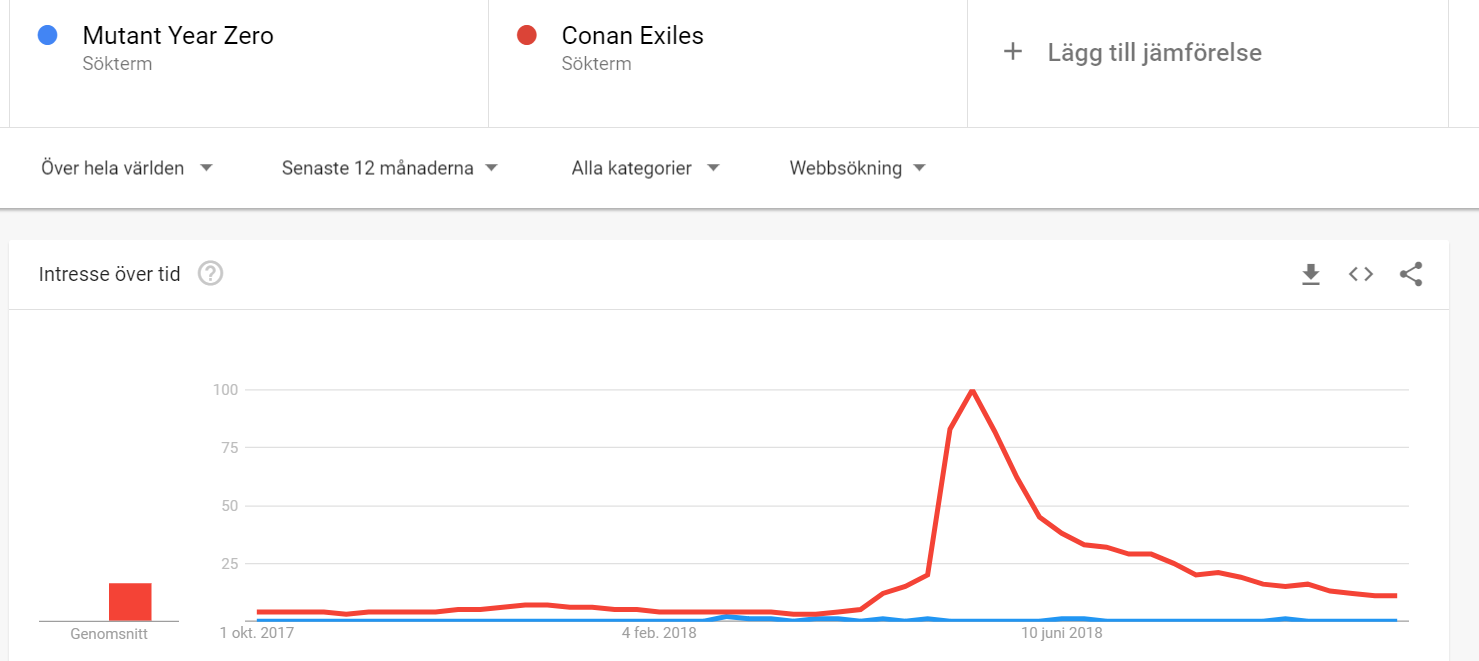Viewport: 1479px width, 661px height.
Task: Edit the Conan Exiles search term
Action: [x=633, y=36]
